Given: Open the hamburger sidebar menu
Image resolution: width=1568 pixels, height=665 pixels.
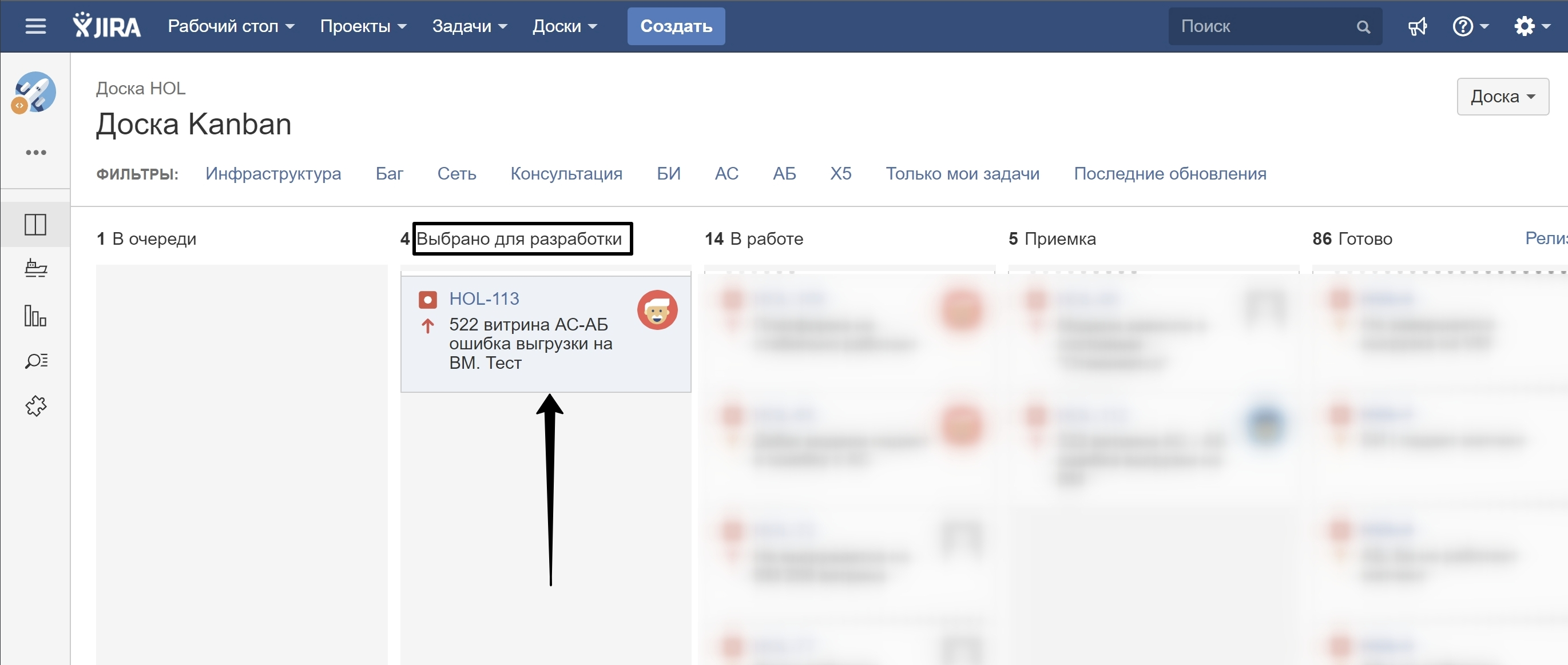Looking at the screenshot, I should tap(35, 26).
